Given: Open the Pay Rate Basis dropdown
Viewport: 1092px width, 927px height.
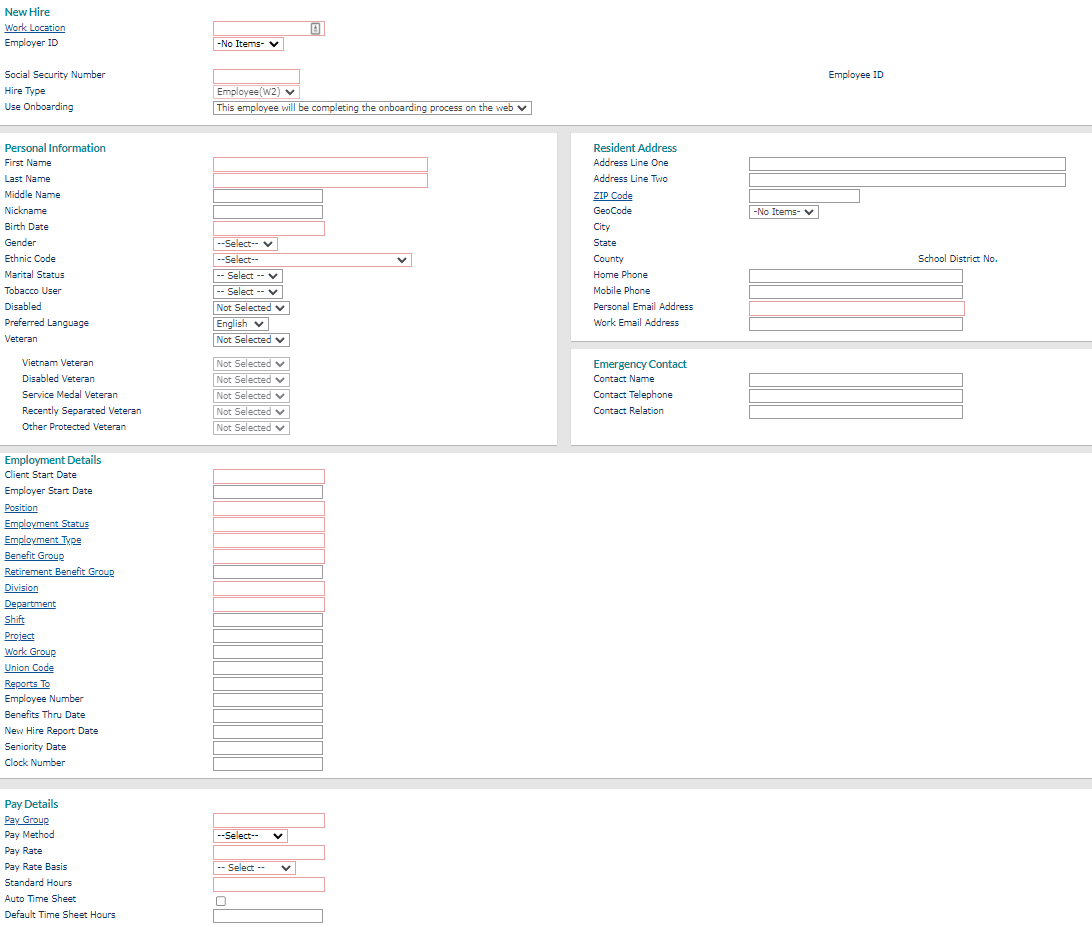Looking at the screenshot, I should [x=253, y=867].
